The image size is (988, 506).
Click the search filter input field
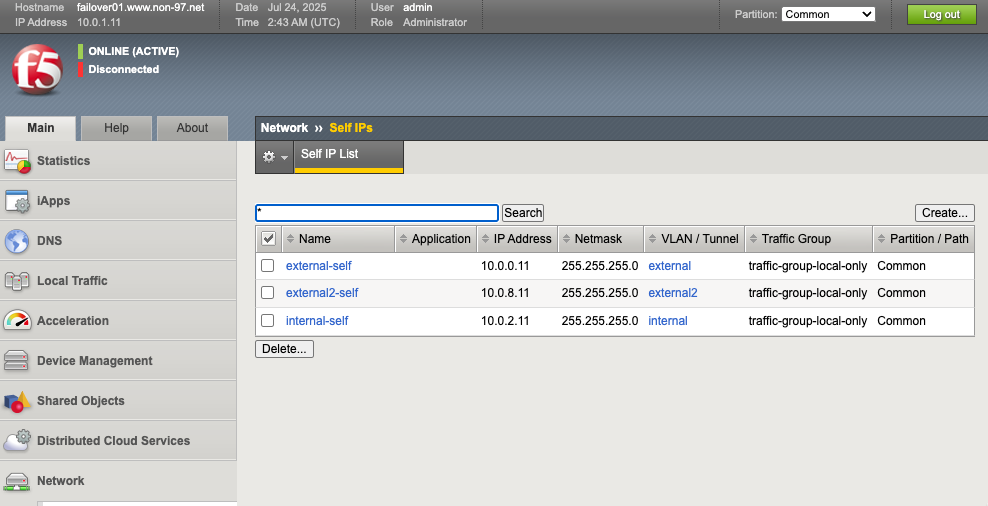click(377, 213)
